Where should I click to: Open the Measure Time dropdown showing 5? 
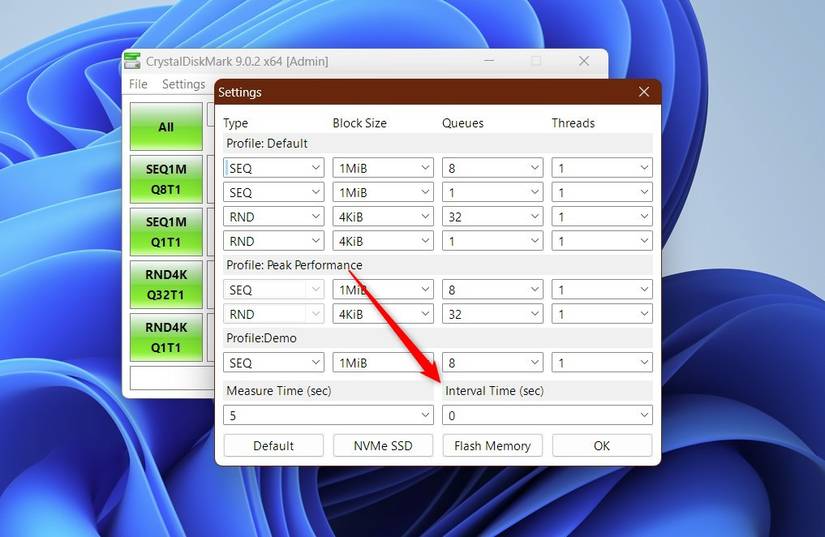tap(328, 416)
